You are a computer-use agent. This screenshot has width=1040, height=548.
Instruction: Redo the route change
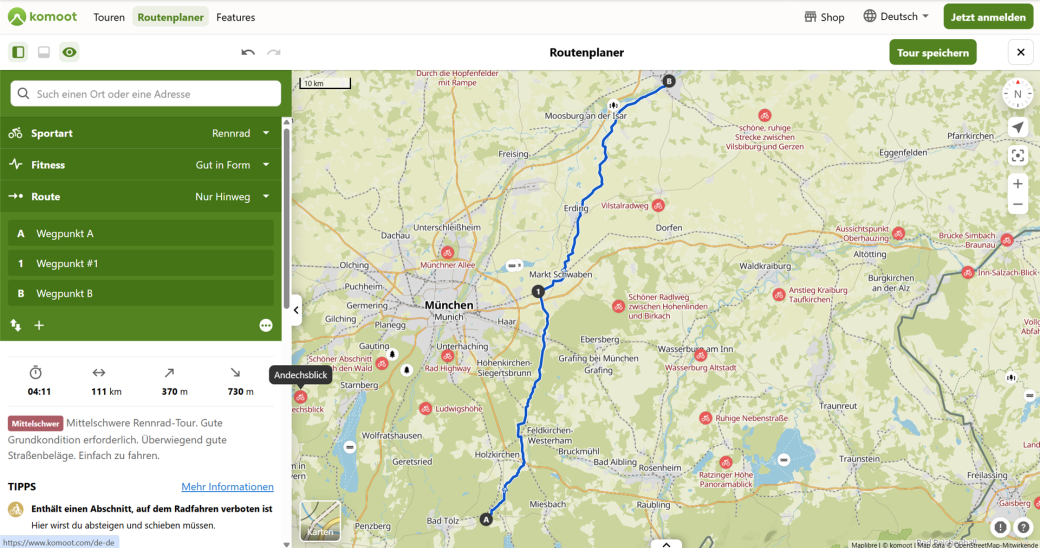[x=274, y=52]
